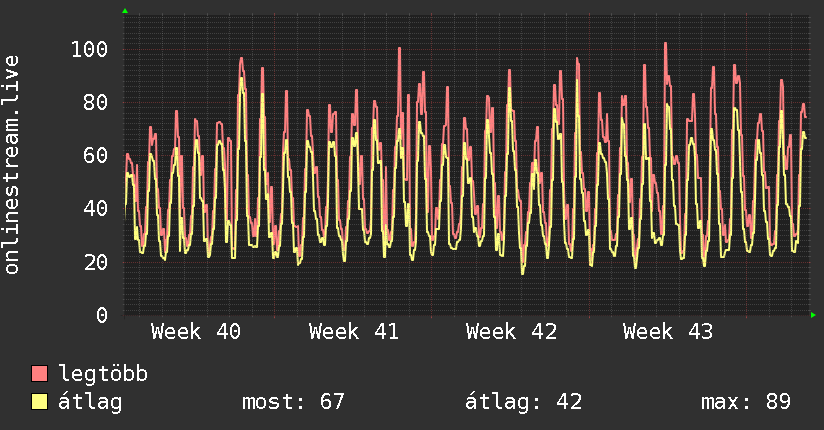Click the 80 y-axis tick label
The width and height of the screenshot is (824, 430).
96,103
